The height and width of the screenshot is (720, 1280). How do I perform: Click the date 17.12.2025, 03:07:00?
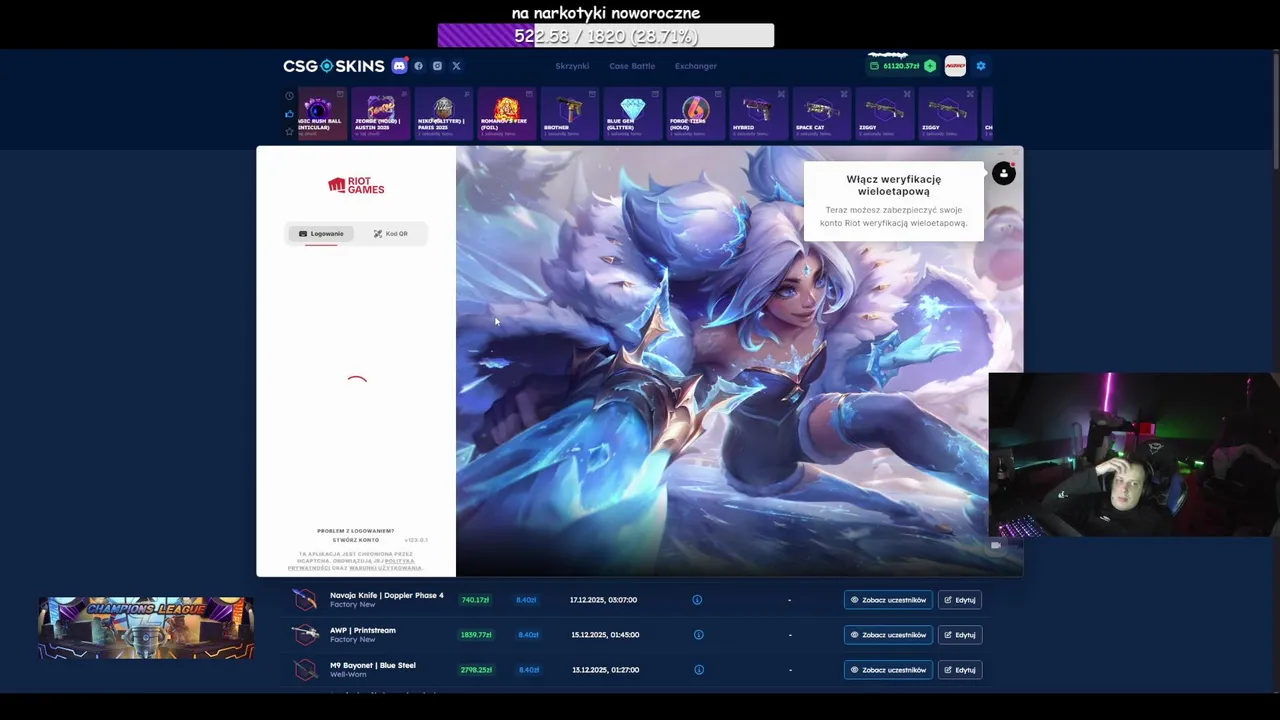(x=603, y=600)
